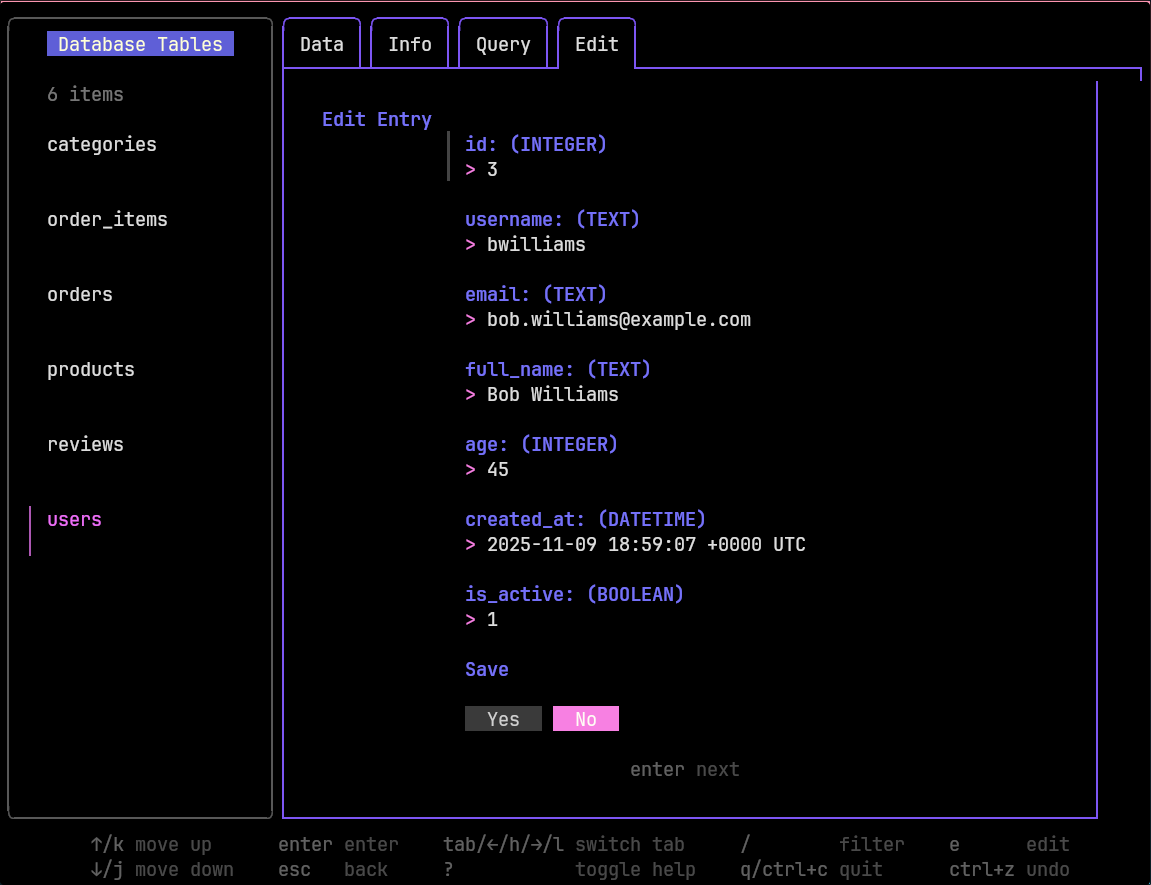Click the 'id: (INTEGER)' label

point(537,145)
